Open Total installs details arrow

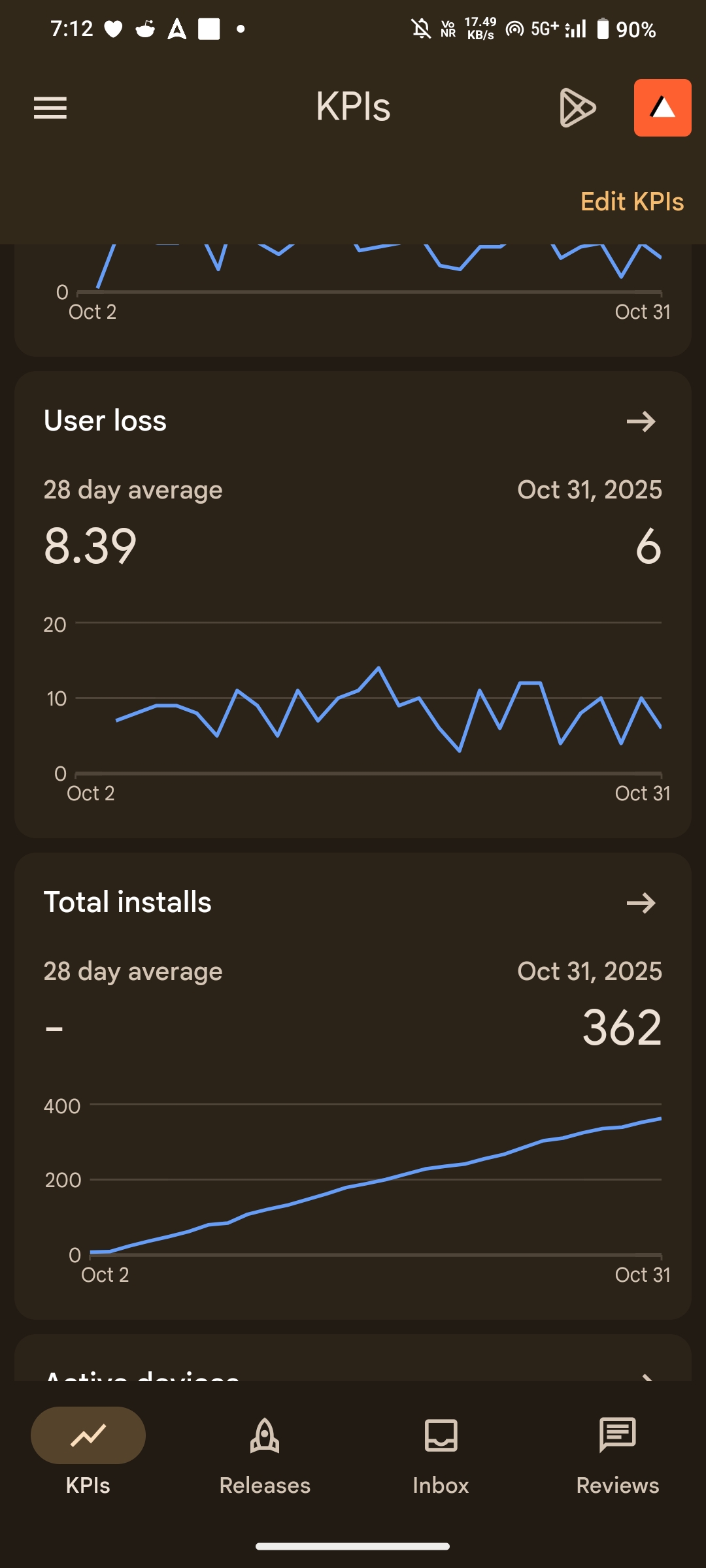click(641, 903)
